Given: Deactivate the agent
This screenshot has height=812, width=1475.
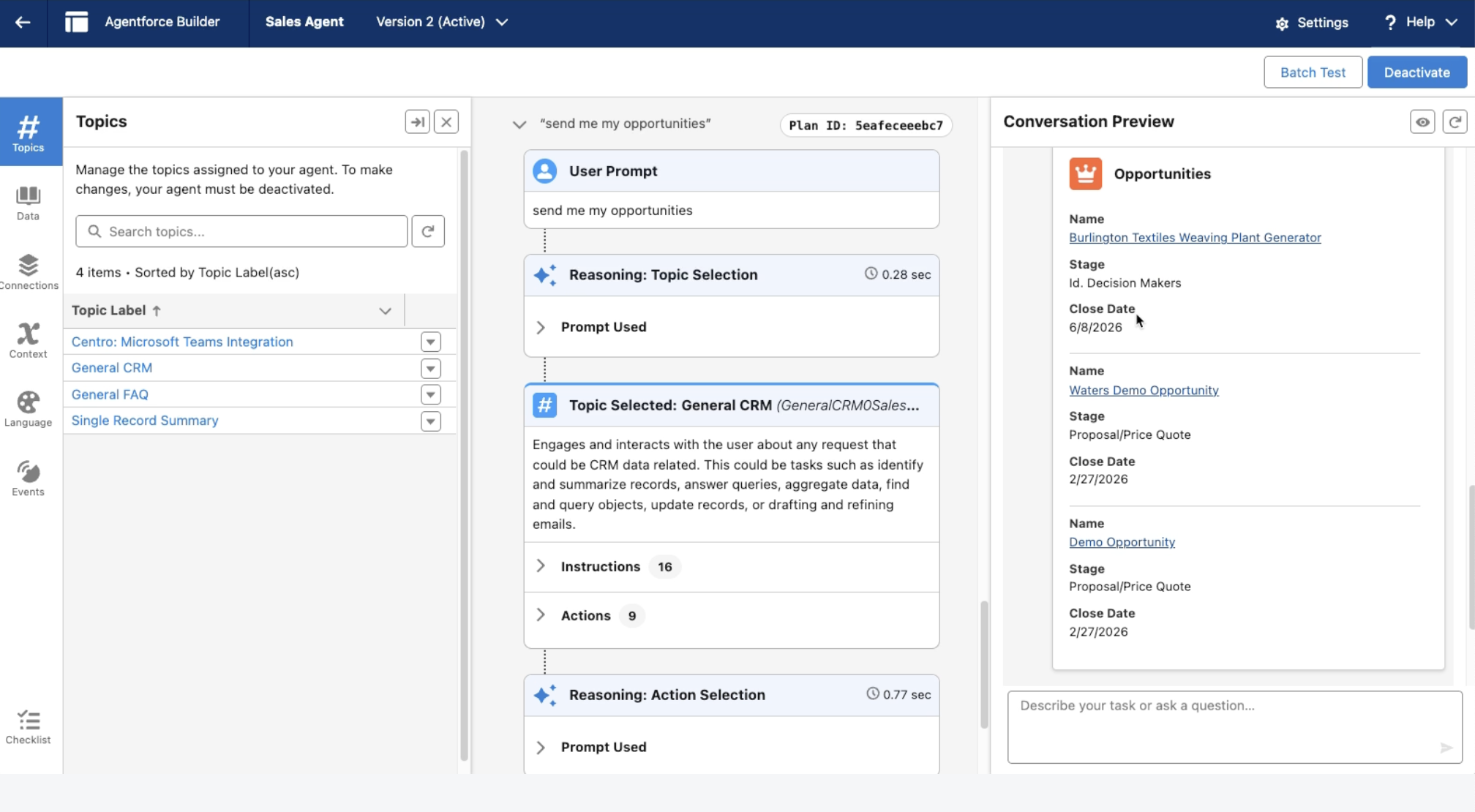Looking at the screenshot, I should click(1416, 72).
